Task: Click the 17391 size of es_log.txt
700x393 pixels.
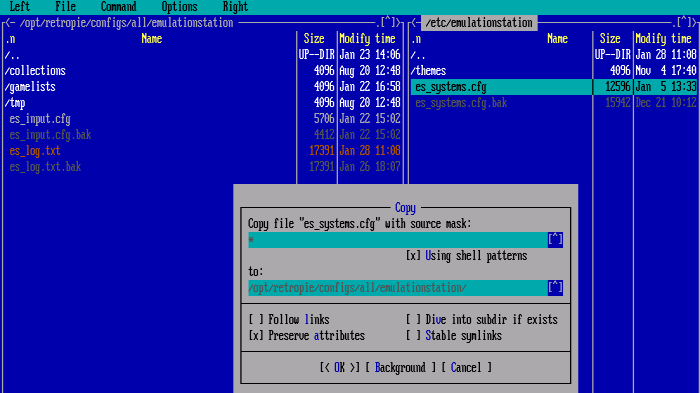Action: (322, 151)
